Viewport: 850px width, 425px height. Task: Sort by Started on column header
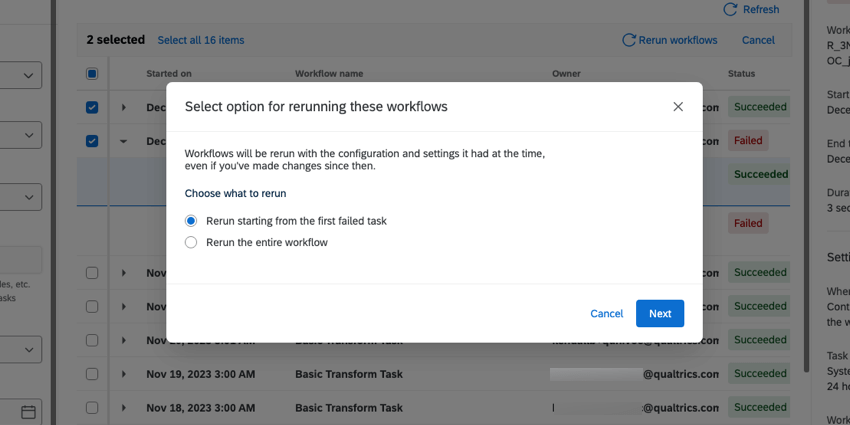pyautogui.click(x=169, y=74)
